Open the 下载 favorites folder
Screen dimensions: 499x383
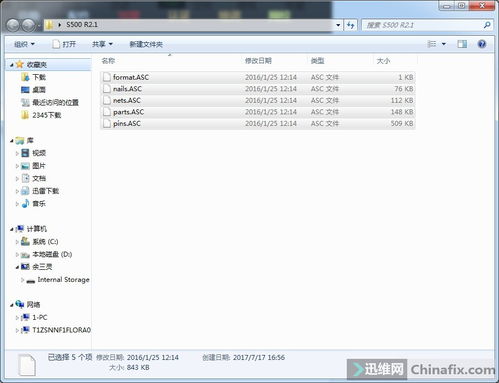[x=39, y=77]
